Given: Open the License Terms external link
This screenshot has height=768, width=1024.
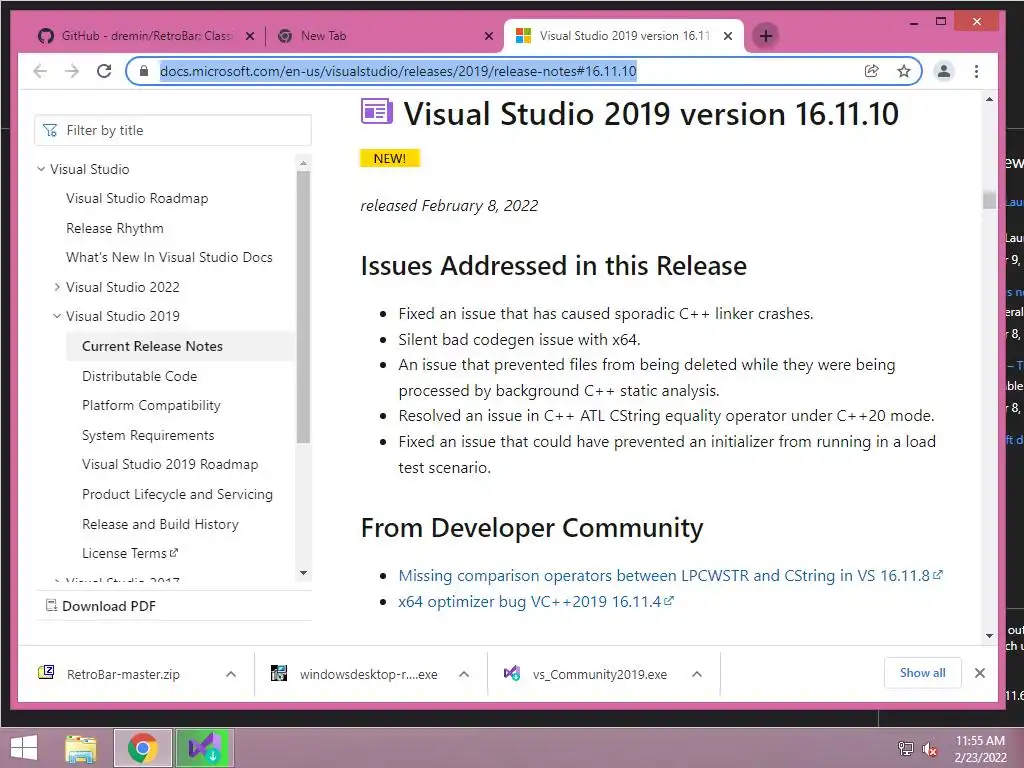Looking at the screenshot, I should [x=130, y=553].
